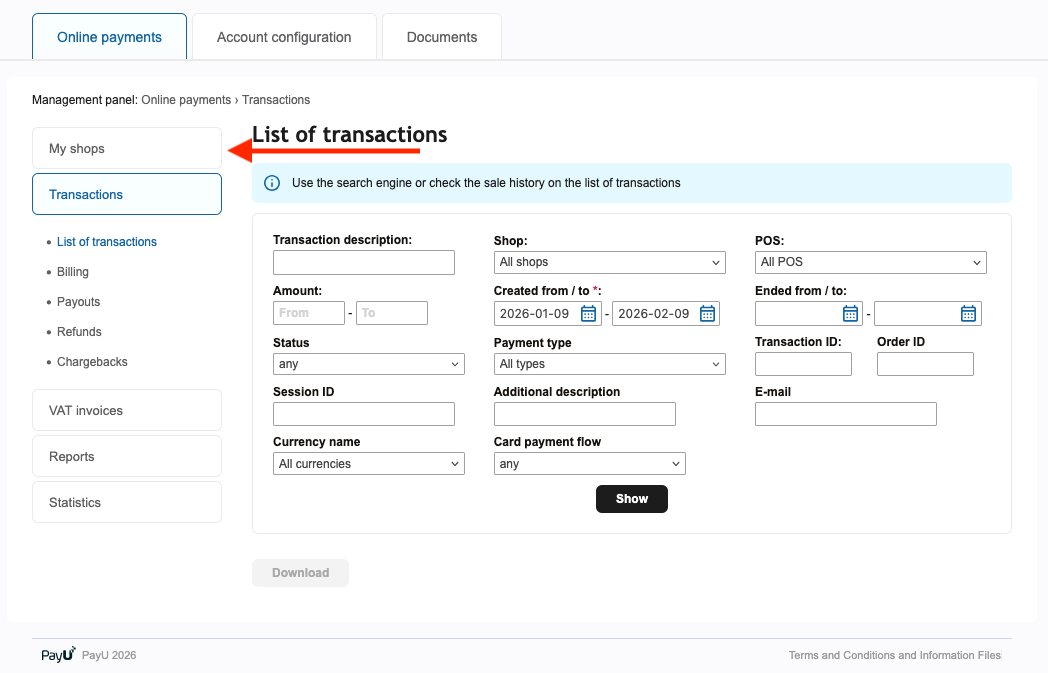
Task: Expand the Shop dropdown
Action: [x=609, y=262]
